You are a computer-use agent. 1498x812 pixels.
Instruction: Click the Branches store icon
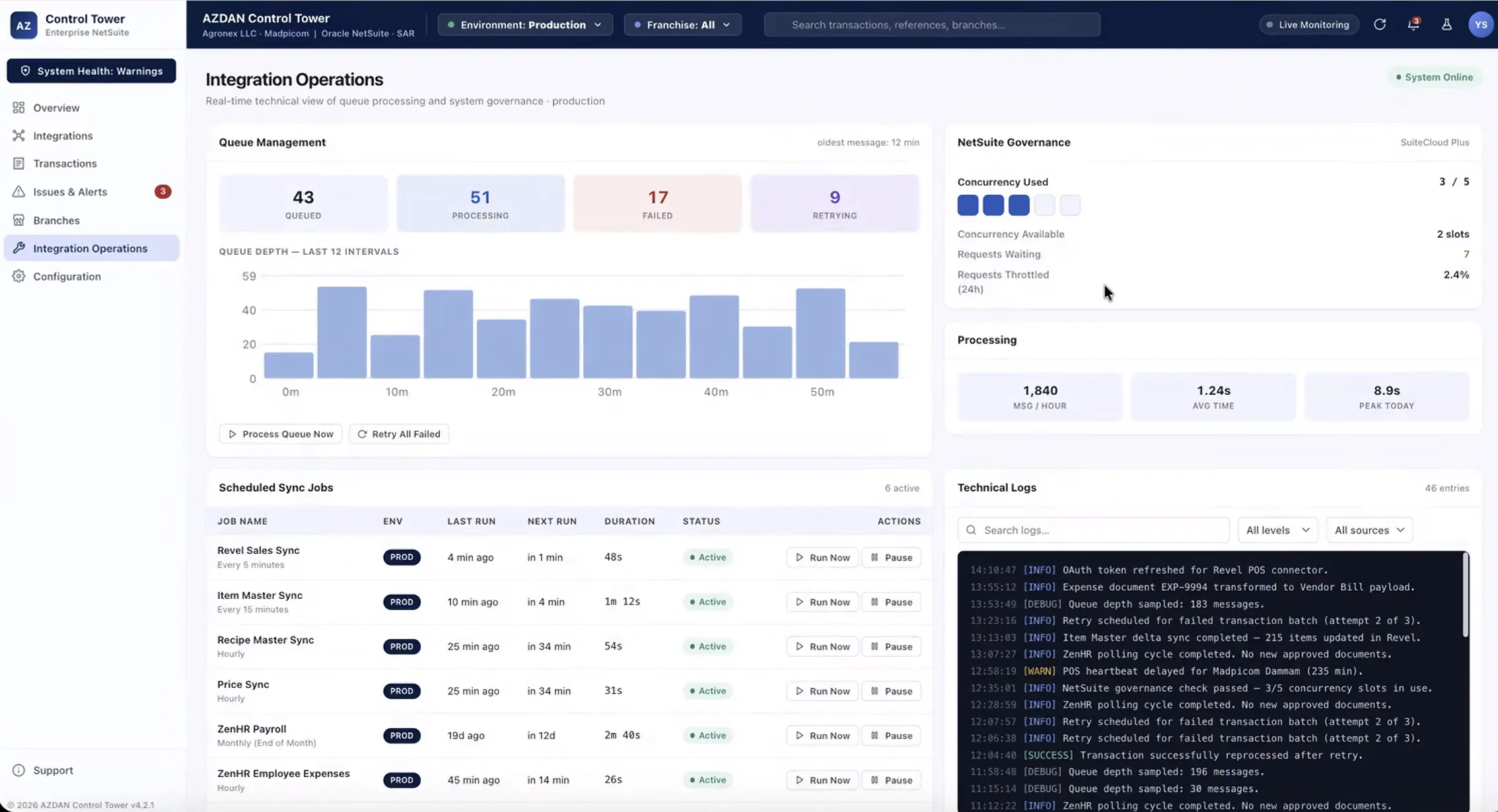18,220
